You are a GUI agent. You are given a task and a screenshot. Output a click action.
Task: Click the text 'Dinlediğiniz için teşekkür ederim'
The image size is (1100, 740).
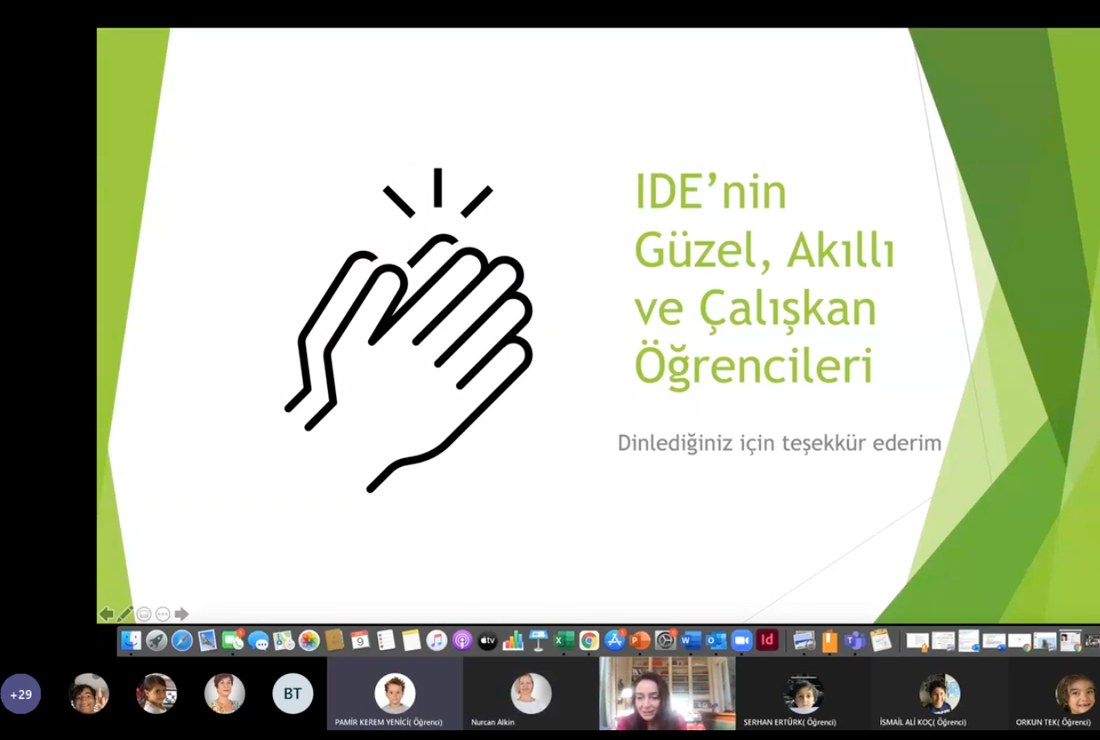(779, 443)
